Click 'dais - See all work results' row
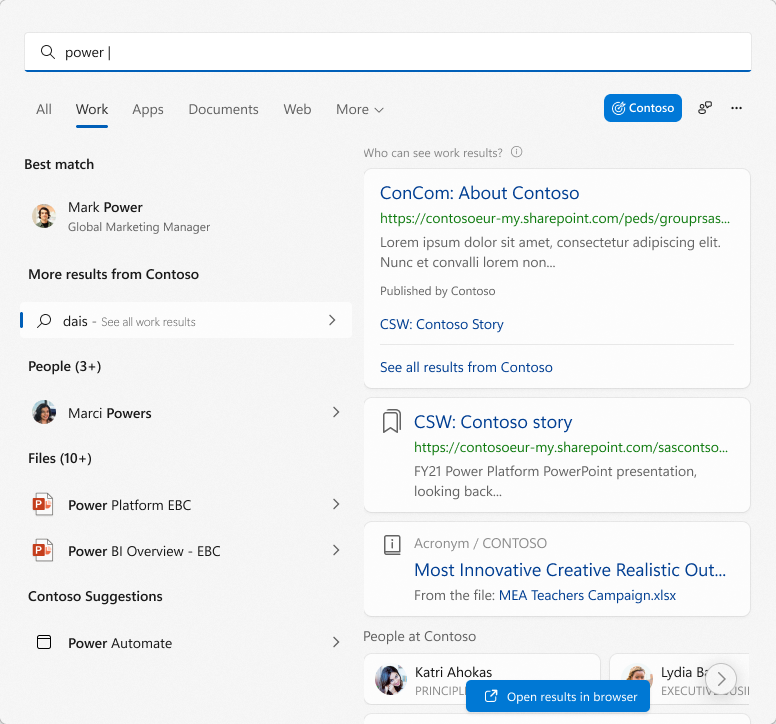Viewport: 776px width, 724px height. [186, 321]
